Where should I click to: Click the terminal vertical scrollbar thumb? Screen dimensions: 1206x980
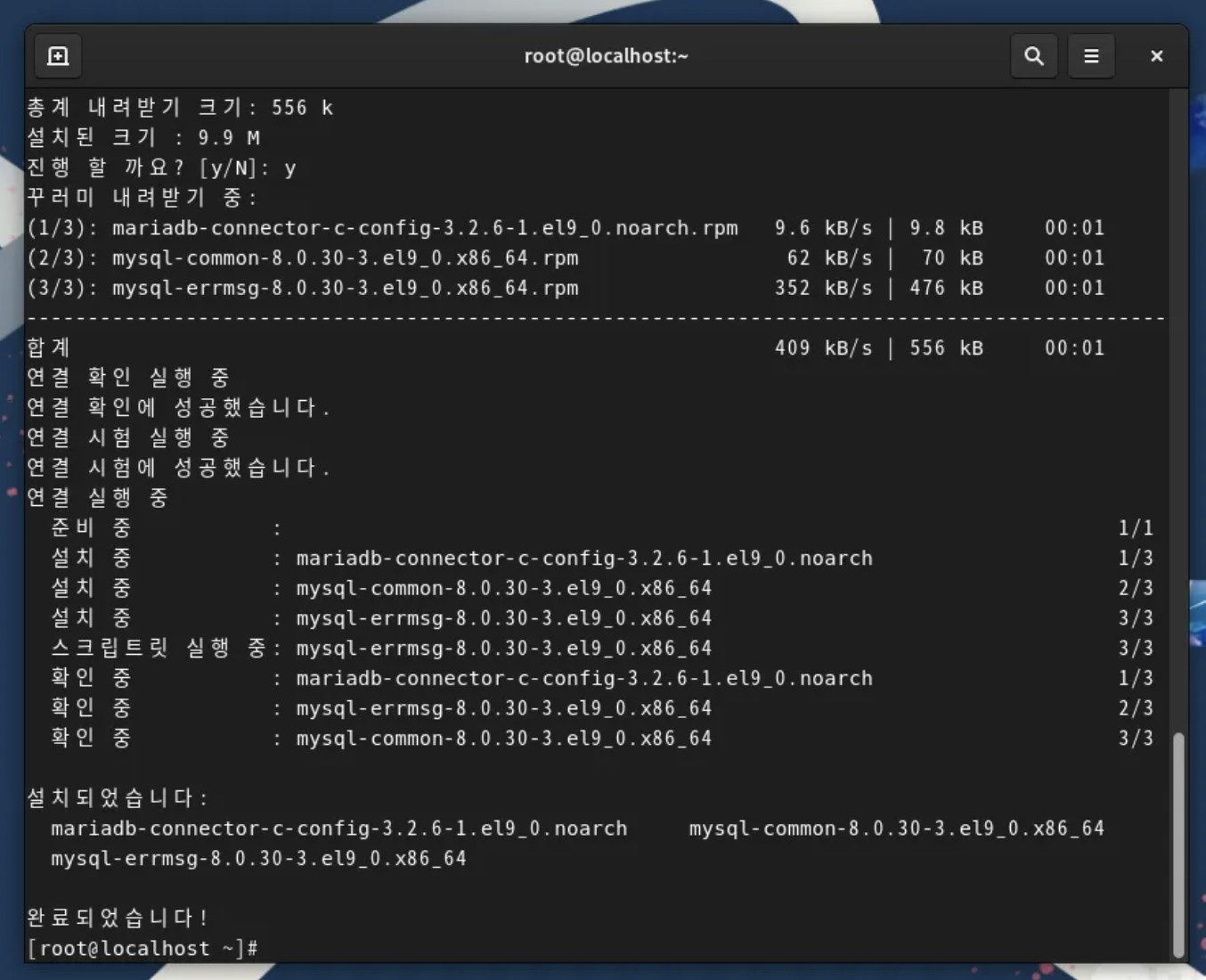(x=1178, y=845)
